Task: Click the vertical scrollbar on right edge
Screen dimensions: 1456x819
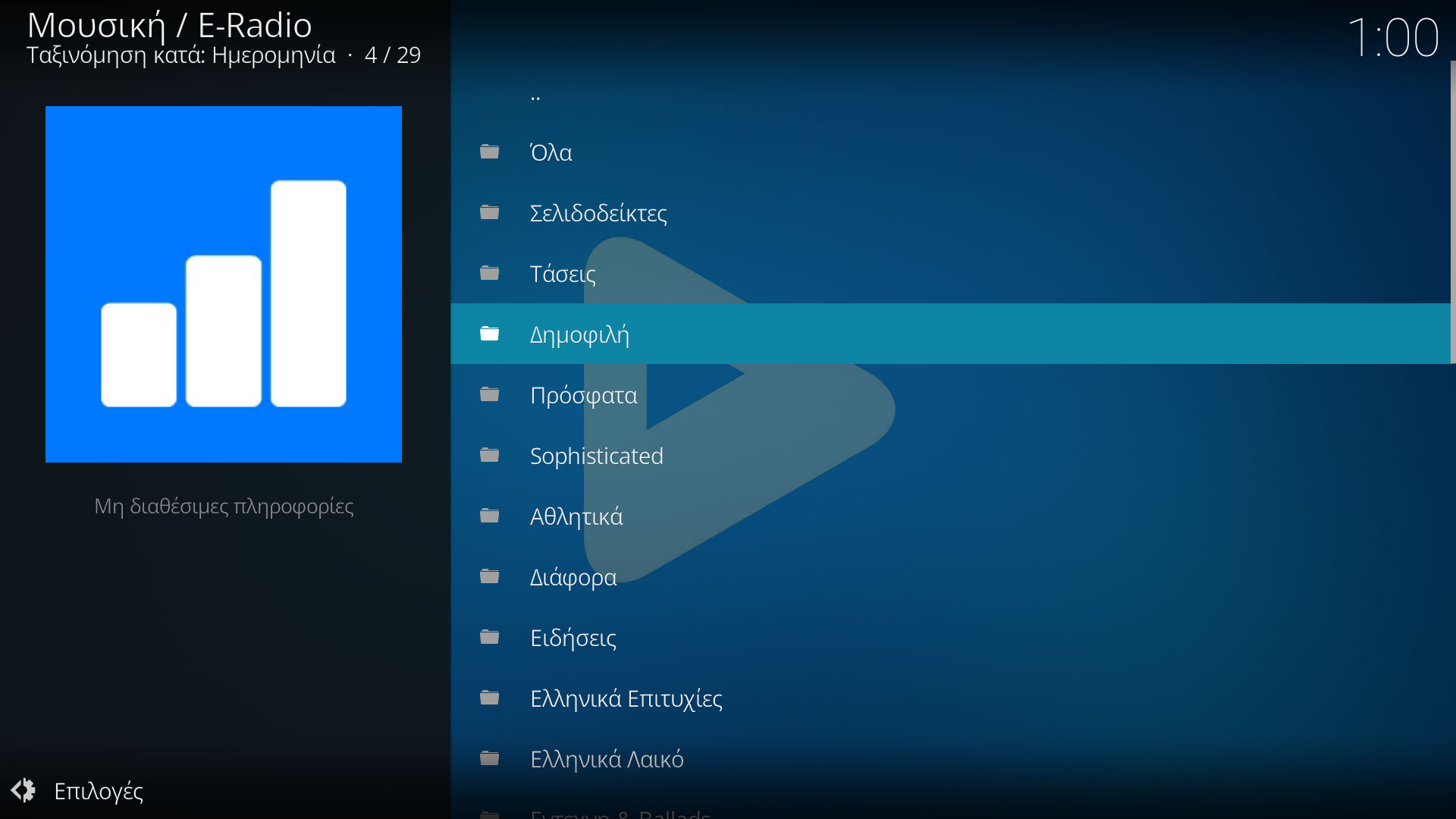Action: click(x=1452, y=212)
